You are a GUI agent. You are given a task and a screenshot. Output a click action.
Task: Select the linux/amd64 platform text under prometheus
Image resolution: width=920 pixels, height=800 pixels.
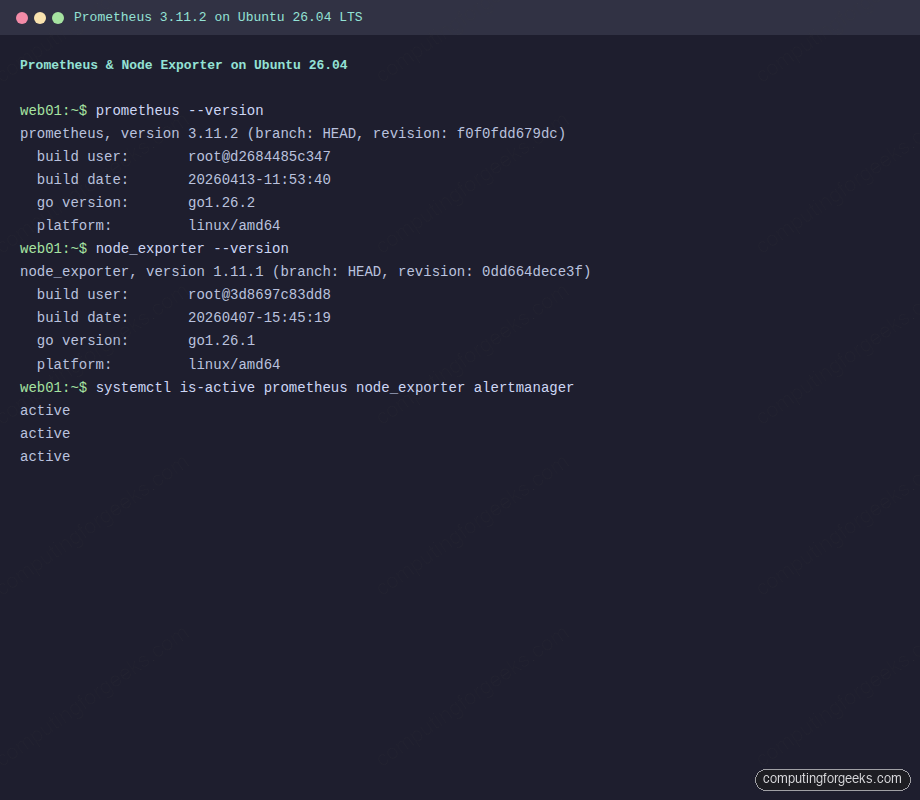click(235, 225)
